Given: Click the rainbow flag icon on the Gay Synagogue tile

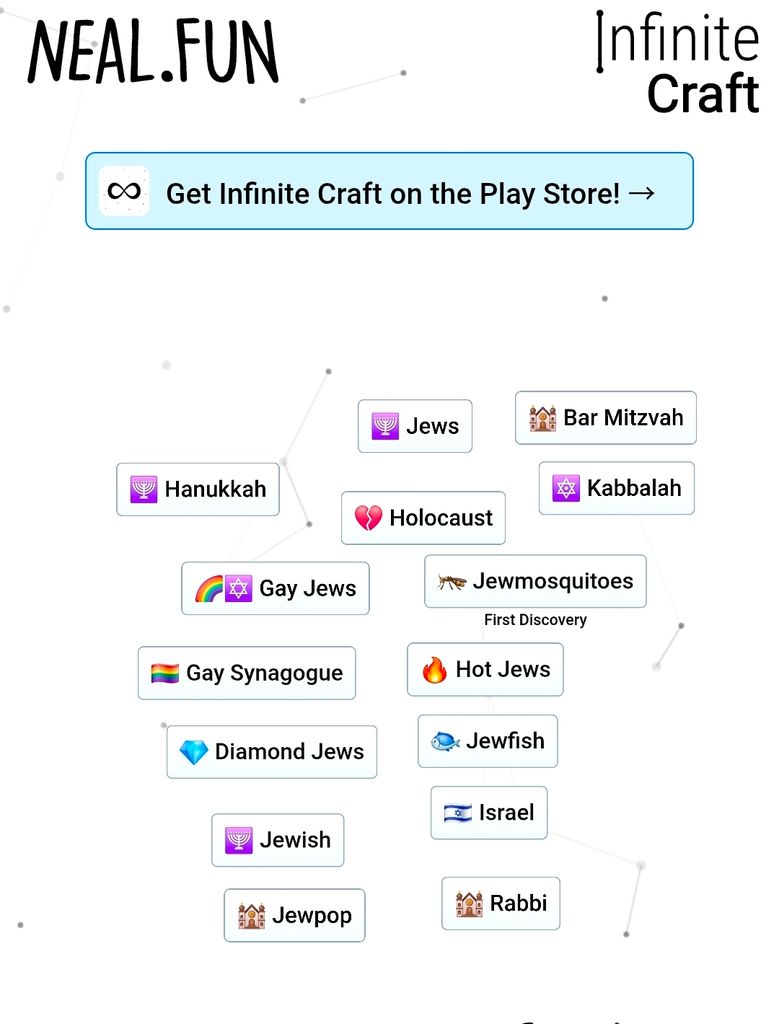Looking at the screenshot, I should [x=165, y=673].
